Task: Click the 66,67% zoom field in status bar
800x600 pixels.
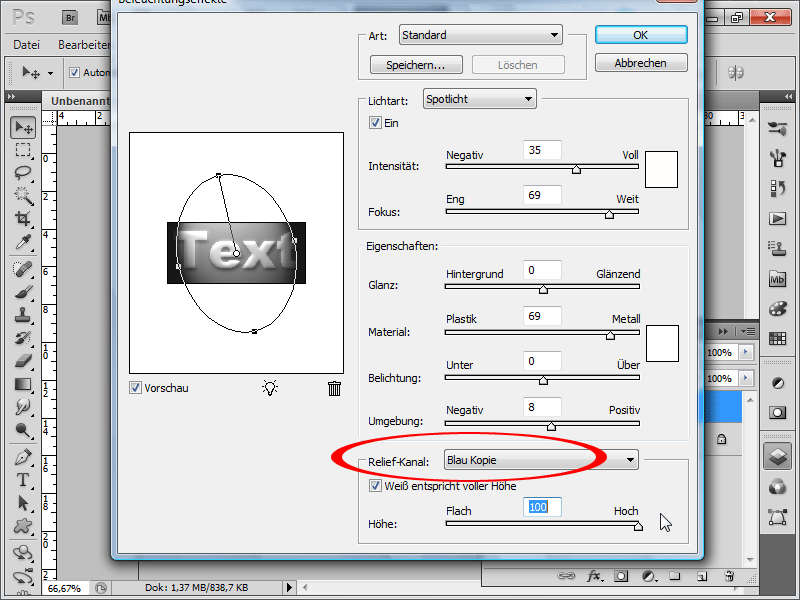Action: pos(65,588)
